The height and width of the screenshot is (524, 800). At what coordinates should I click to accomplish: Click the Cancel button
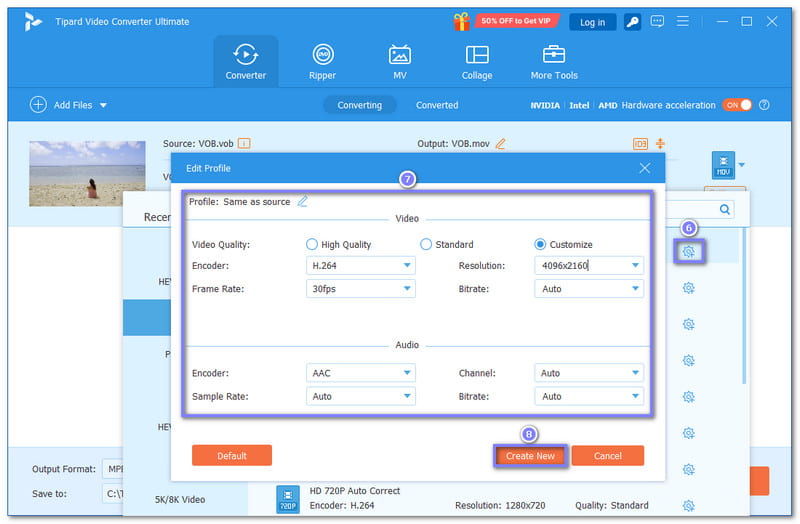608,456
